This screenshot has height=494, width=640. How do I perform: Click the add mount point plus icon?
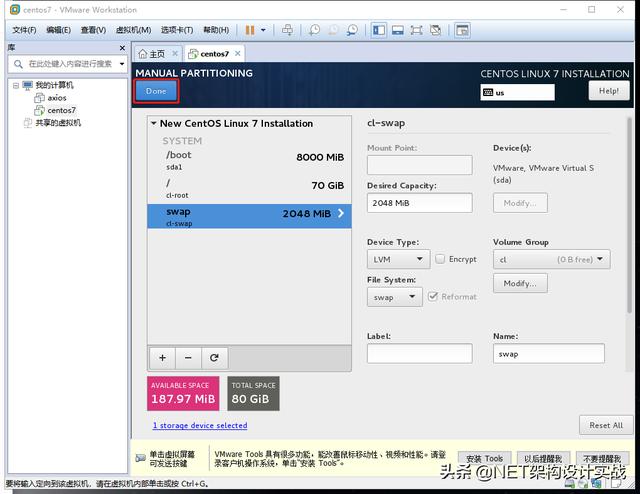click(x=162, y=358)
